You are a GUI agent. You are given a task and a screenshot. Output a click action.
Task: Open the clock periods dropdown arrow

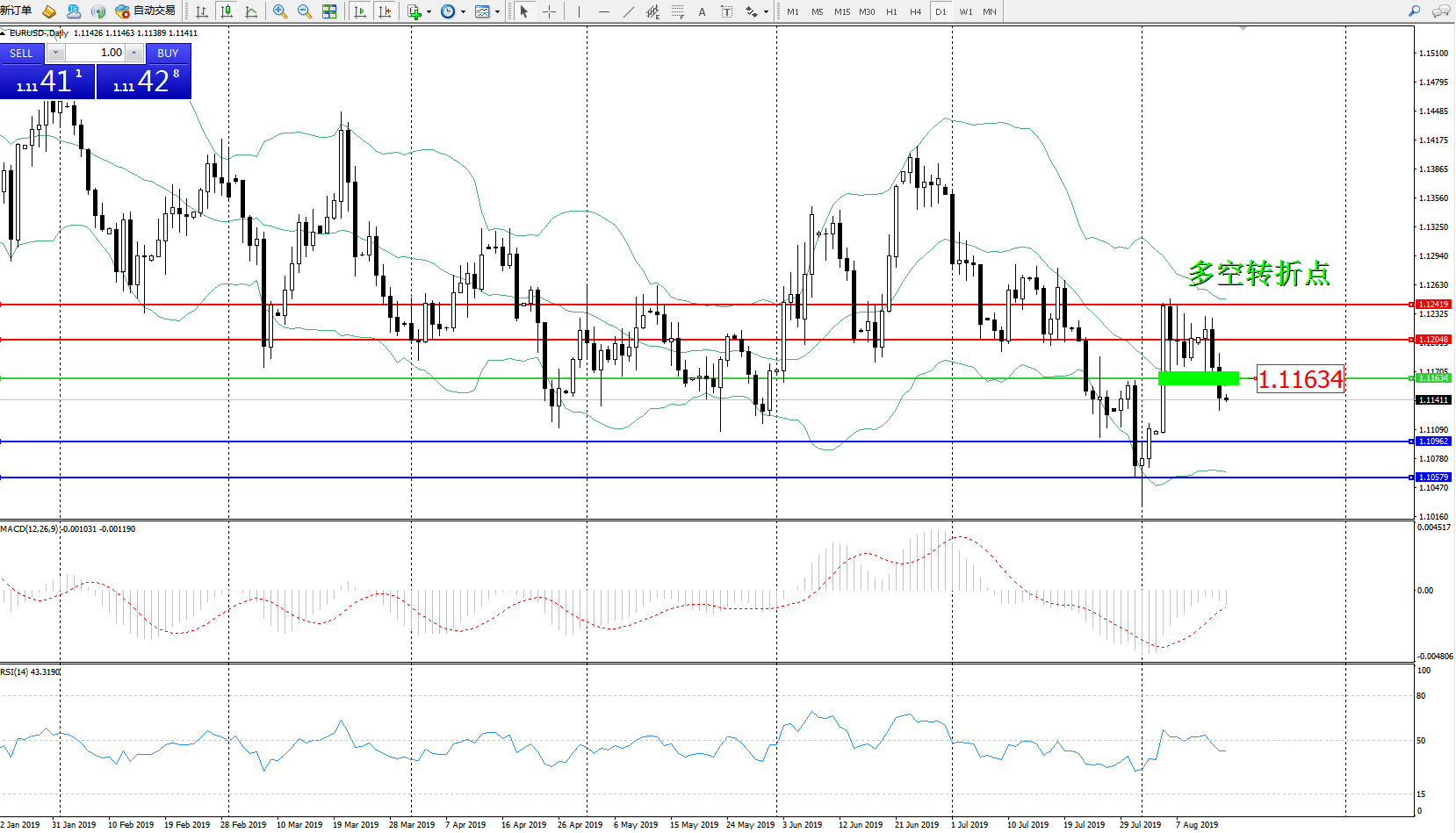coord(463,12)
